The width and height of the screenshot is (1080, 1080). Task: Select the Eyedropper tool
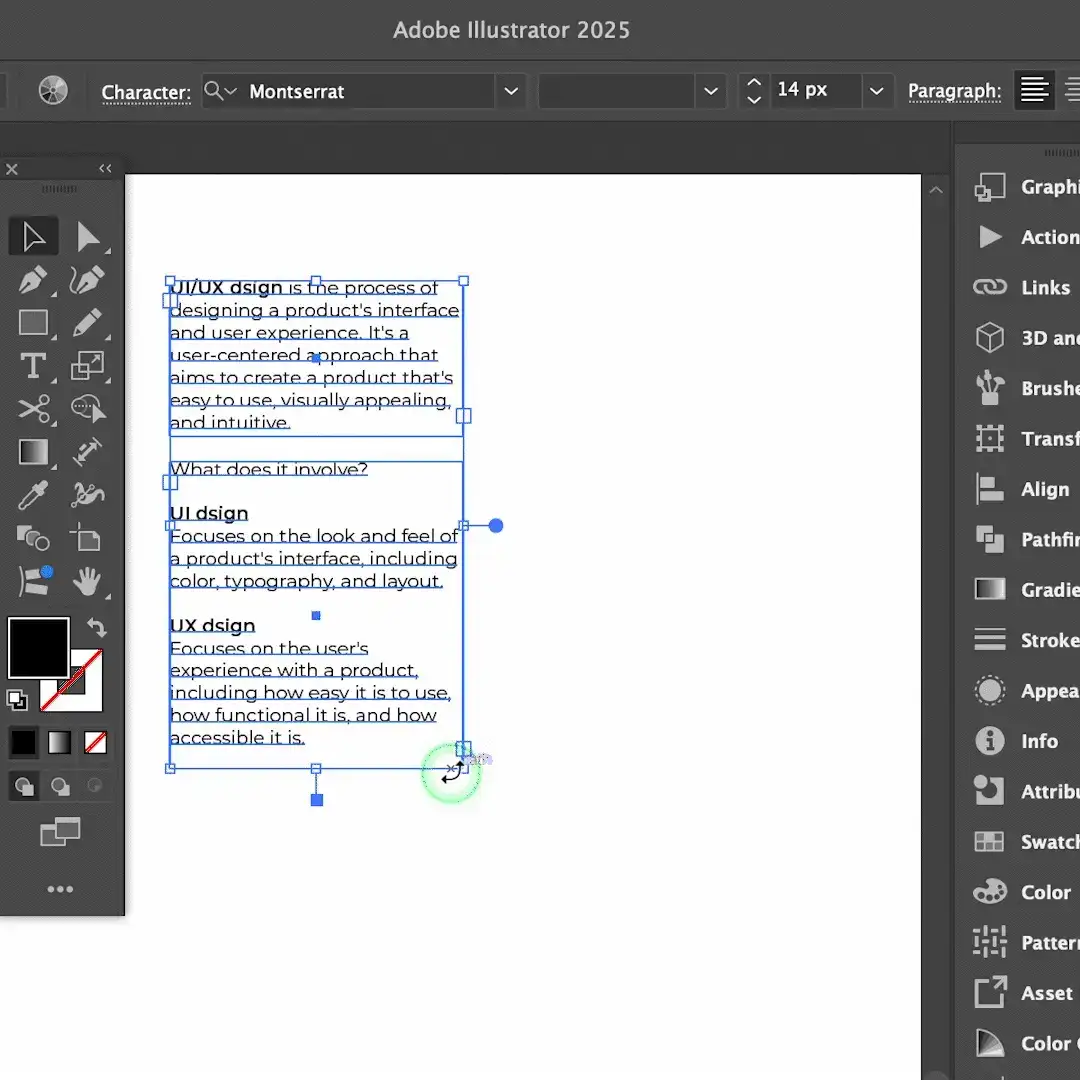click(33, 495)
